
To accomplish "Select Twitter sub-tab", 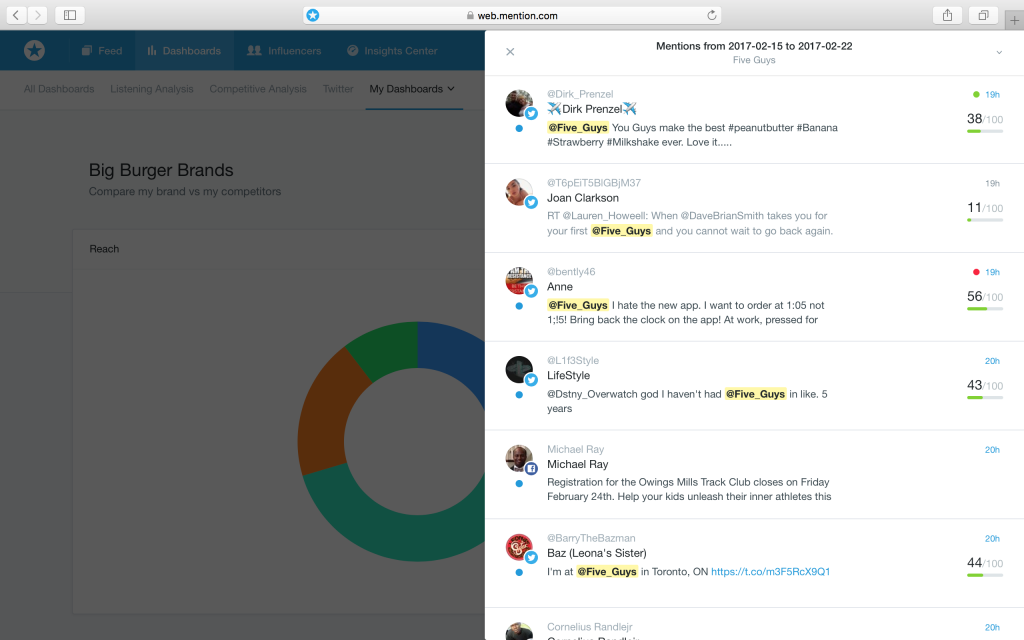I will (338, 89).
